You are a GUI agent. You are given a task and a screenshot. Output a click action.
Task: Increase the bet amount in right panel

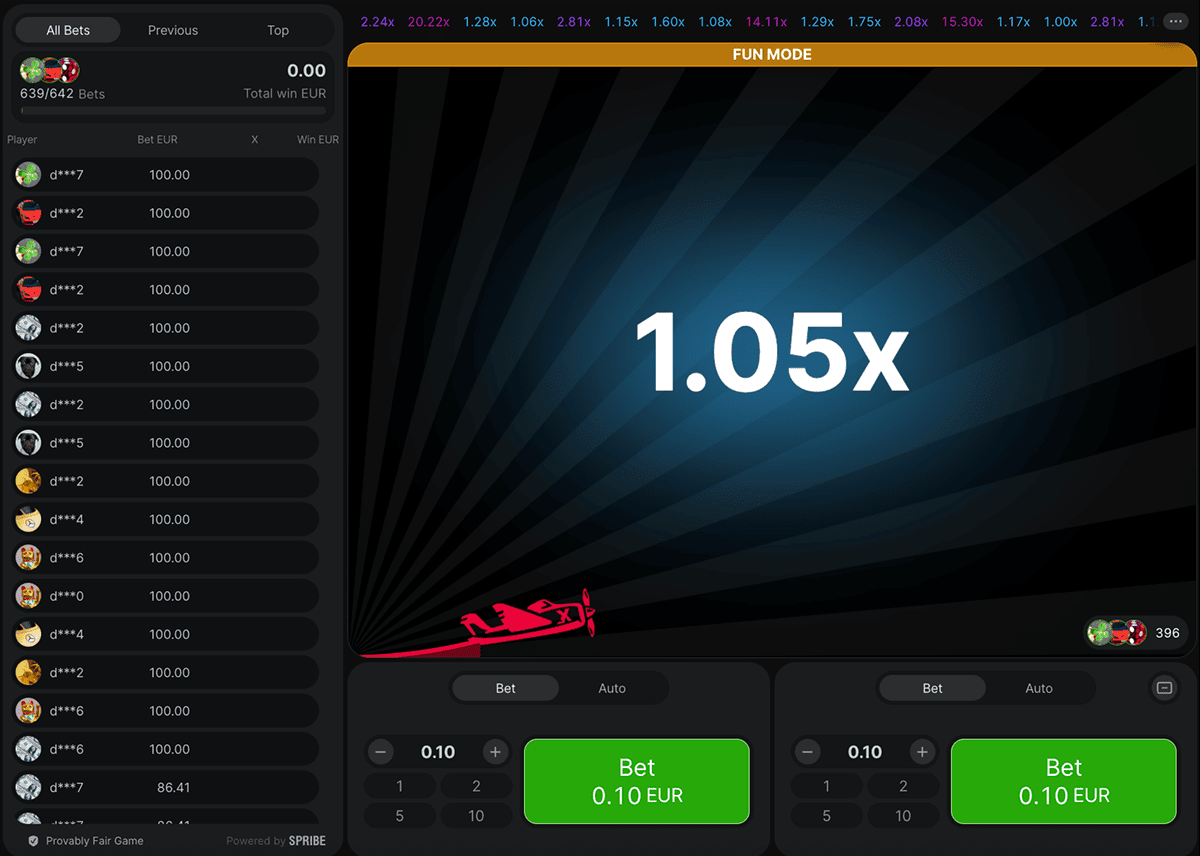click(922, 752)
